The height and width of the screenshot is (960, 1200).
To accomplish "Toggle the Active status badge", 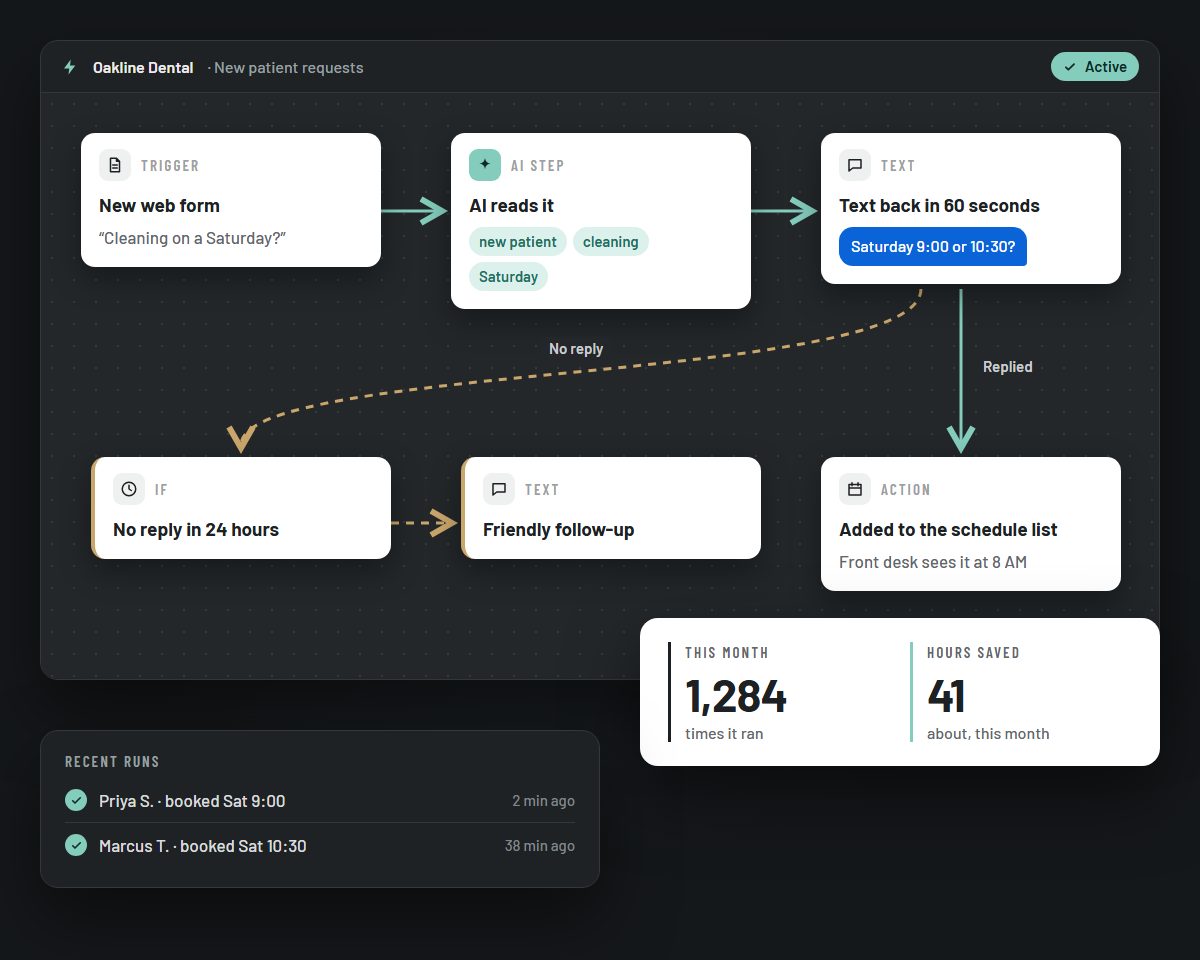I will (x=1095, y=67).
